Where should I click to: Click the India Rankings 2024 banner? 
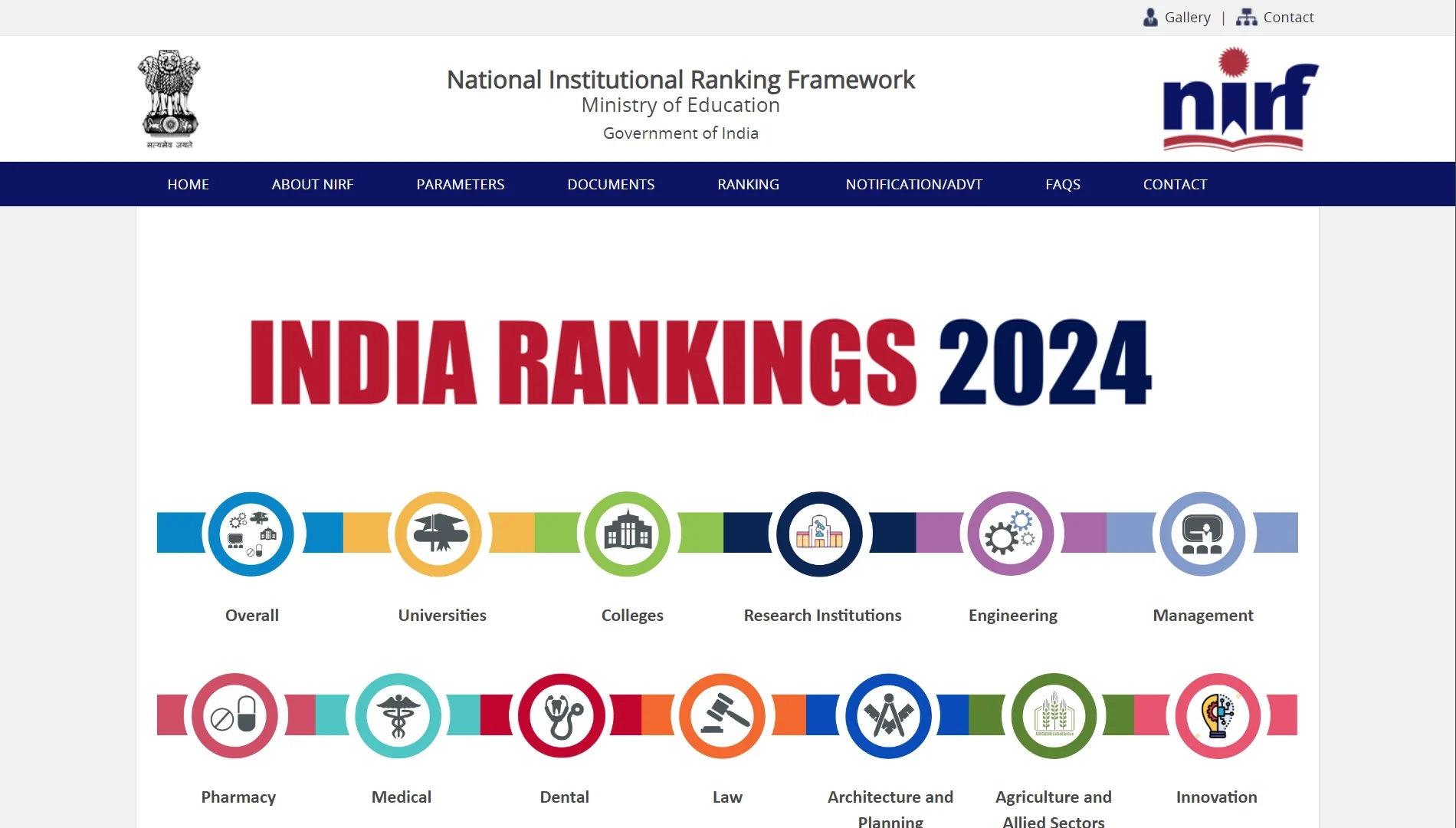(x=700, y=362)
